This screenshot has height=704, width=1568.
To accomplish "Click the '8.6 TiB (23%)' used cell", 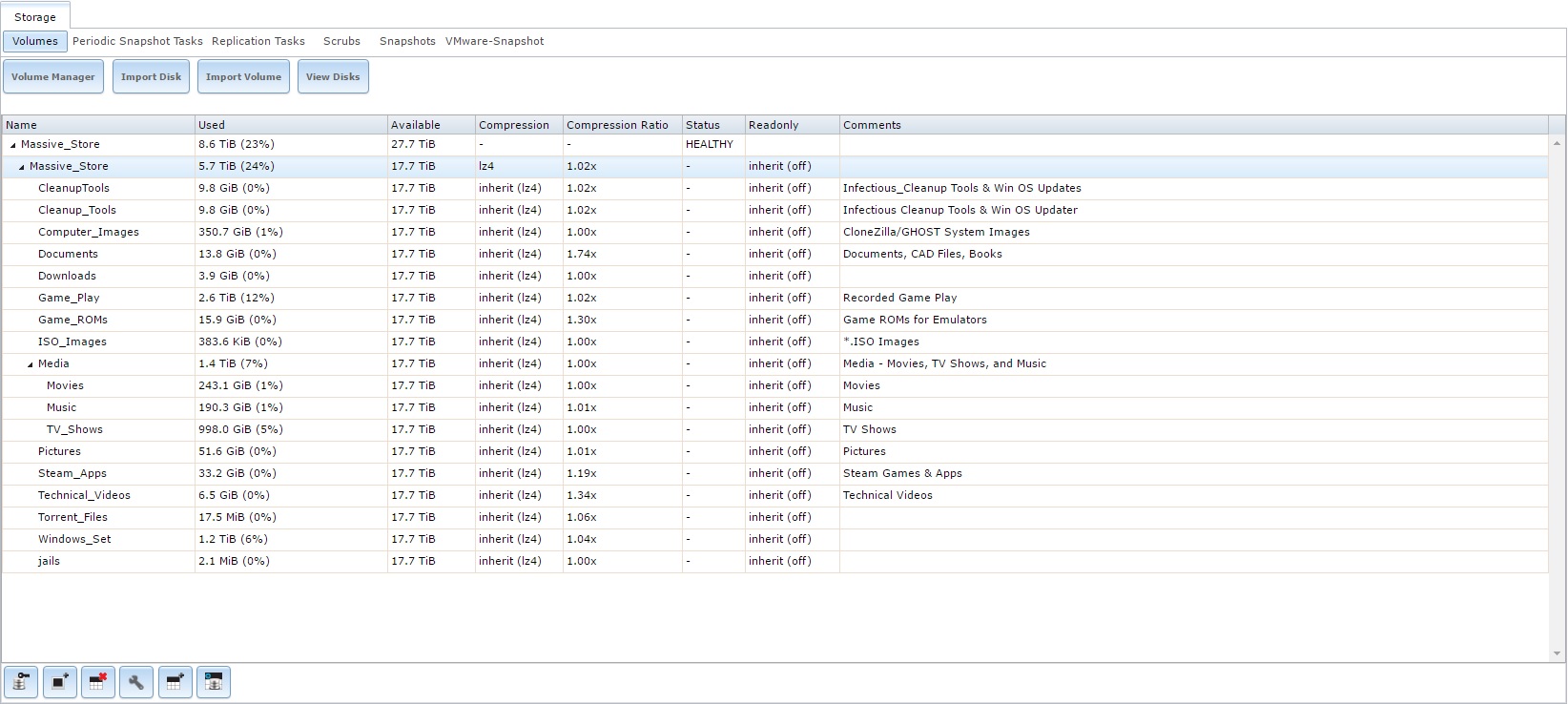I will click(x=237, y=145).
